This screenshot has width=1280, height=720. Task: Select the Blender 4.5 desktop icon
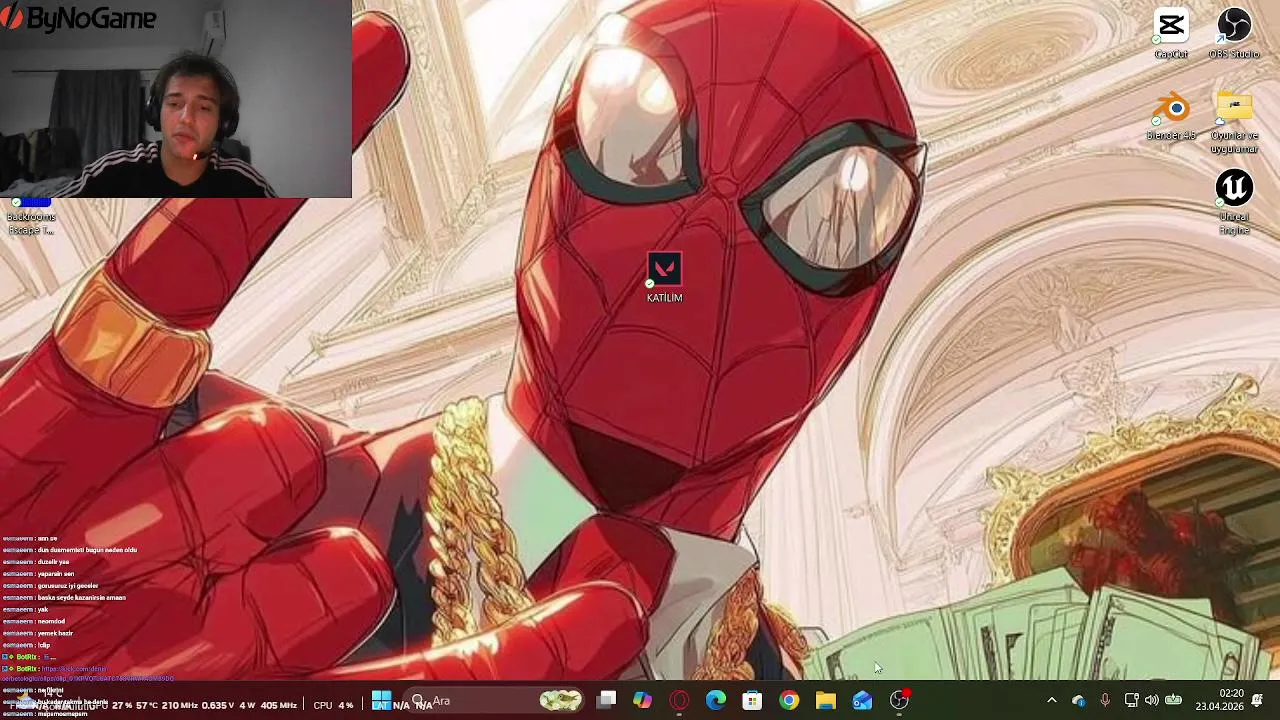coord(1171,115)
